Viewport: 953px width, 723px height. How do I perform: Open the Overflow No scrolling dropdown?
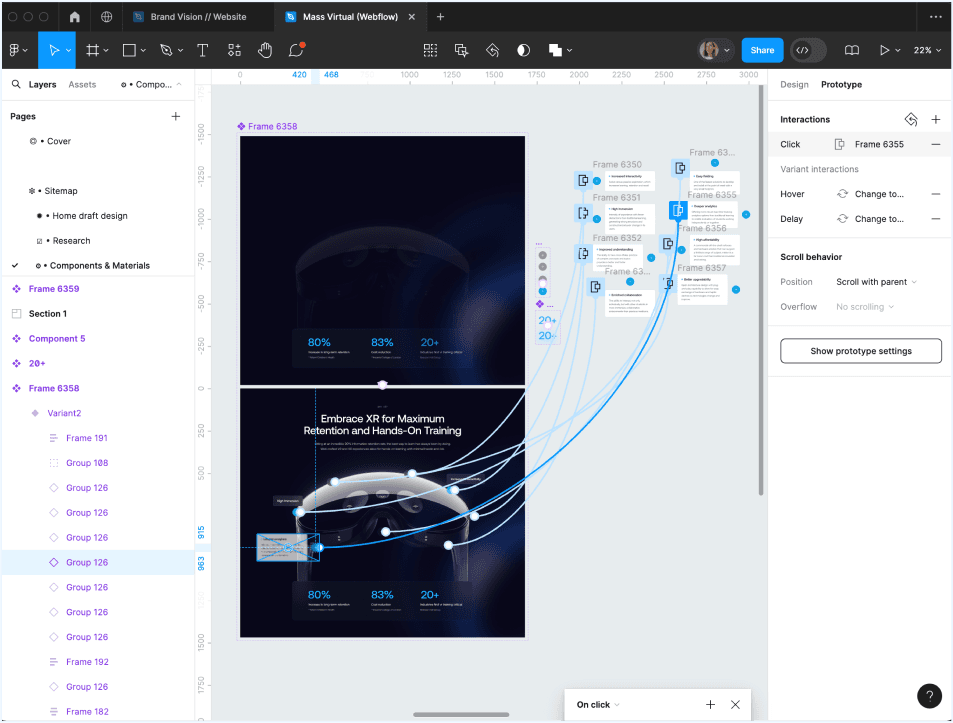coord(865,307)
